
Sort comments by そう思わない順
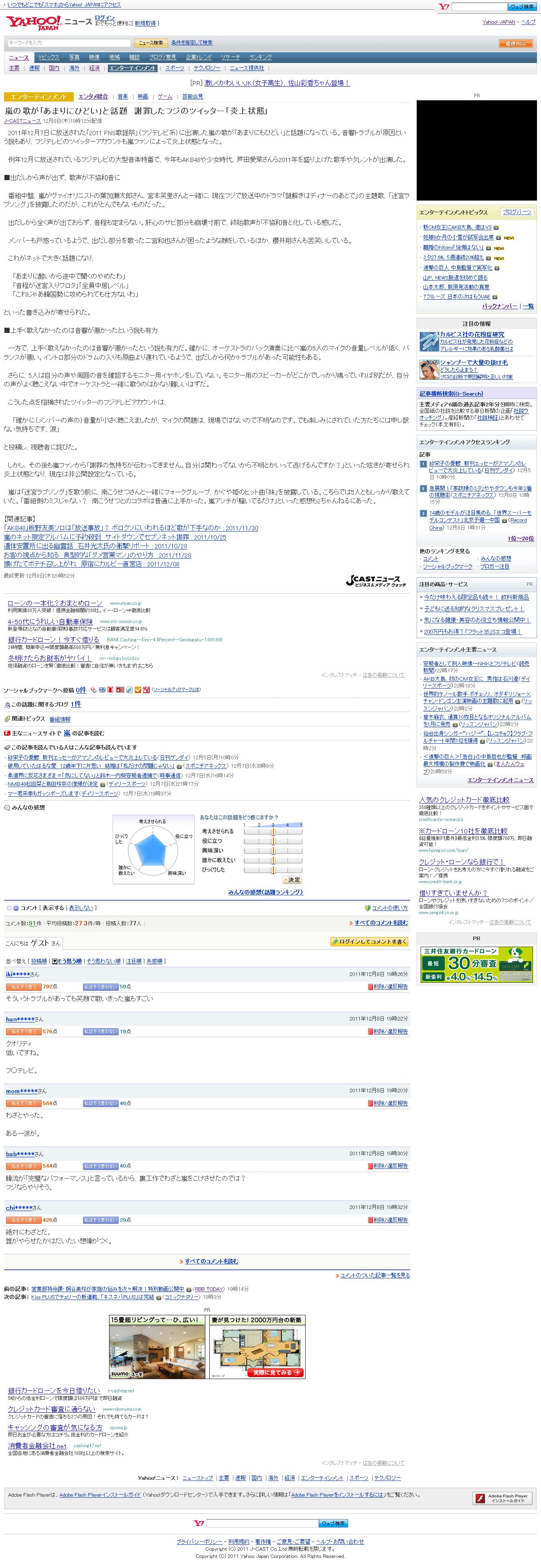103,961
